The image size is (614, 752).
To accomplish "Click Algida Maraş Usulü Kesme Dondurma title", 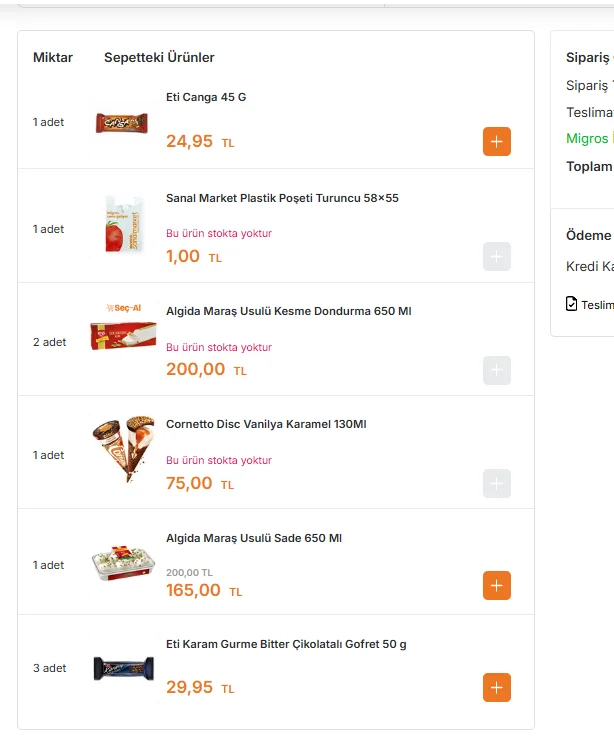I will pyautogui.click(x=288, y=311).
